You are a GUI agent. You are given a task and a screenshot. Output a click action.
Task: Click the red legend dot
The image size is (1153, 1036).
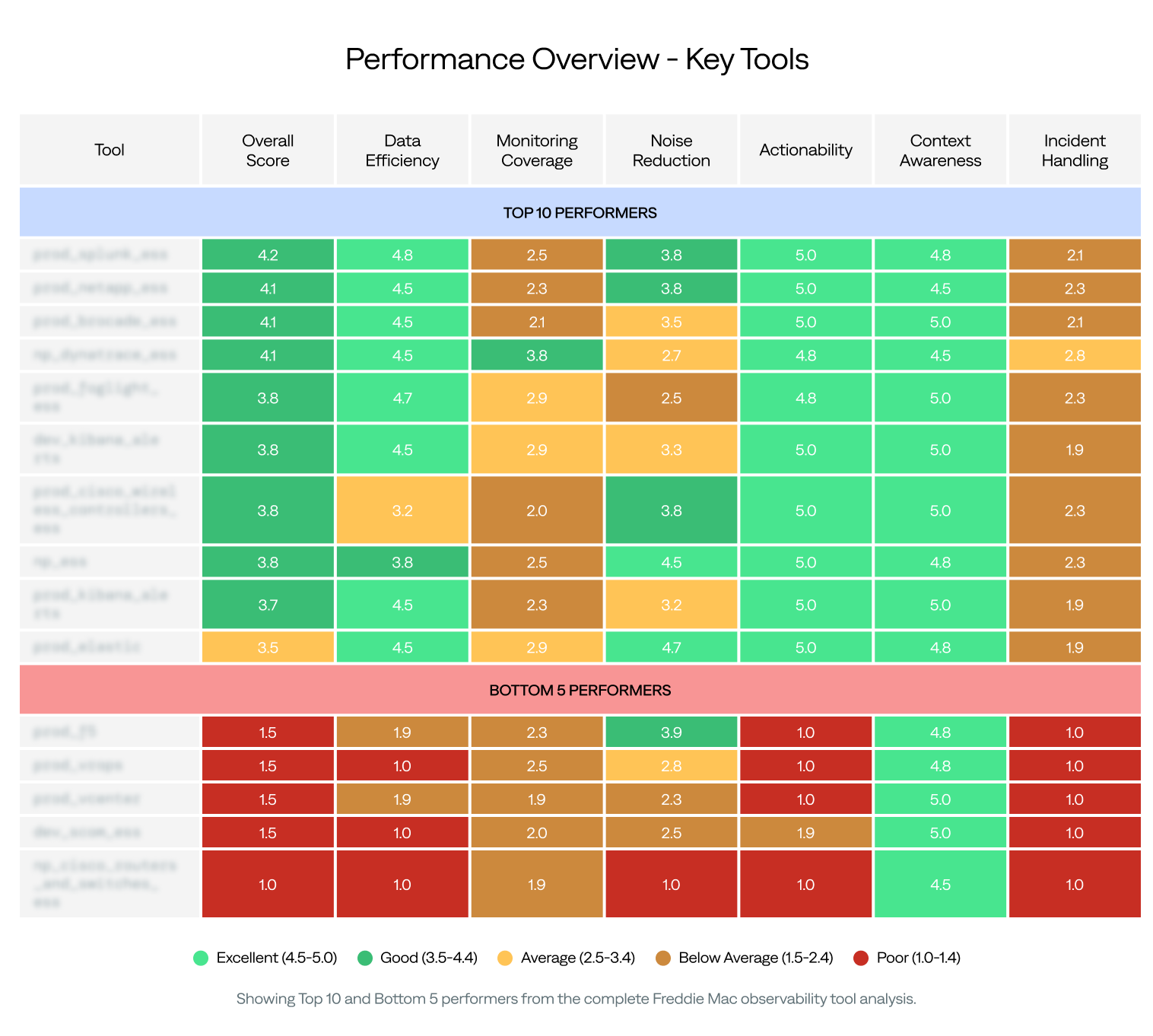861,958
